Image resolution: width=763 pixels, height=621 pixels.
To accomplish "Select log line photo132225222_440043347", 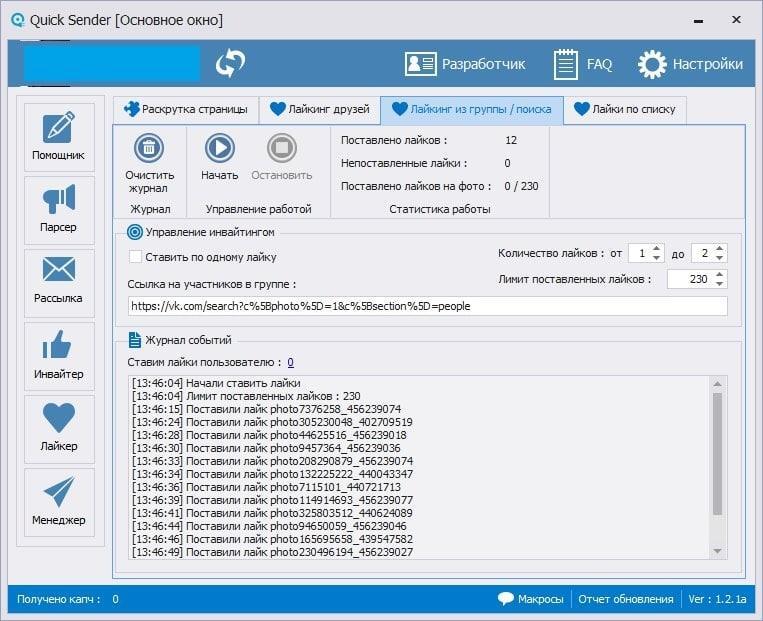I will coord(272,474).
